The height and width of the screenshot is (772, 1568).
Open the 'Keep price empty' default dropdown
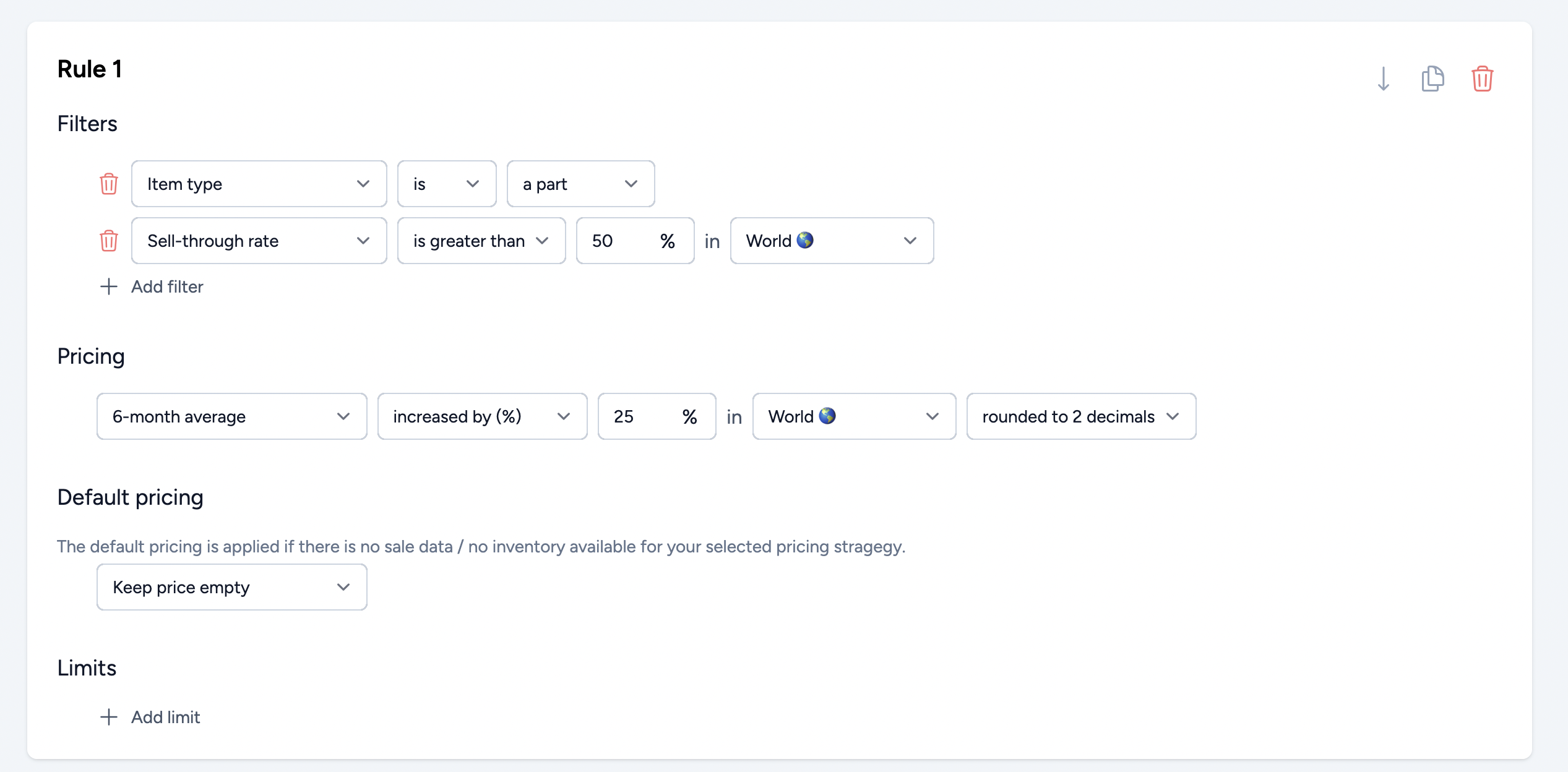(231, 587)
